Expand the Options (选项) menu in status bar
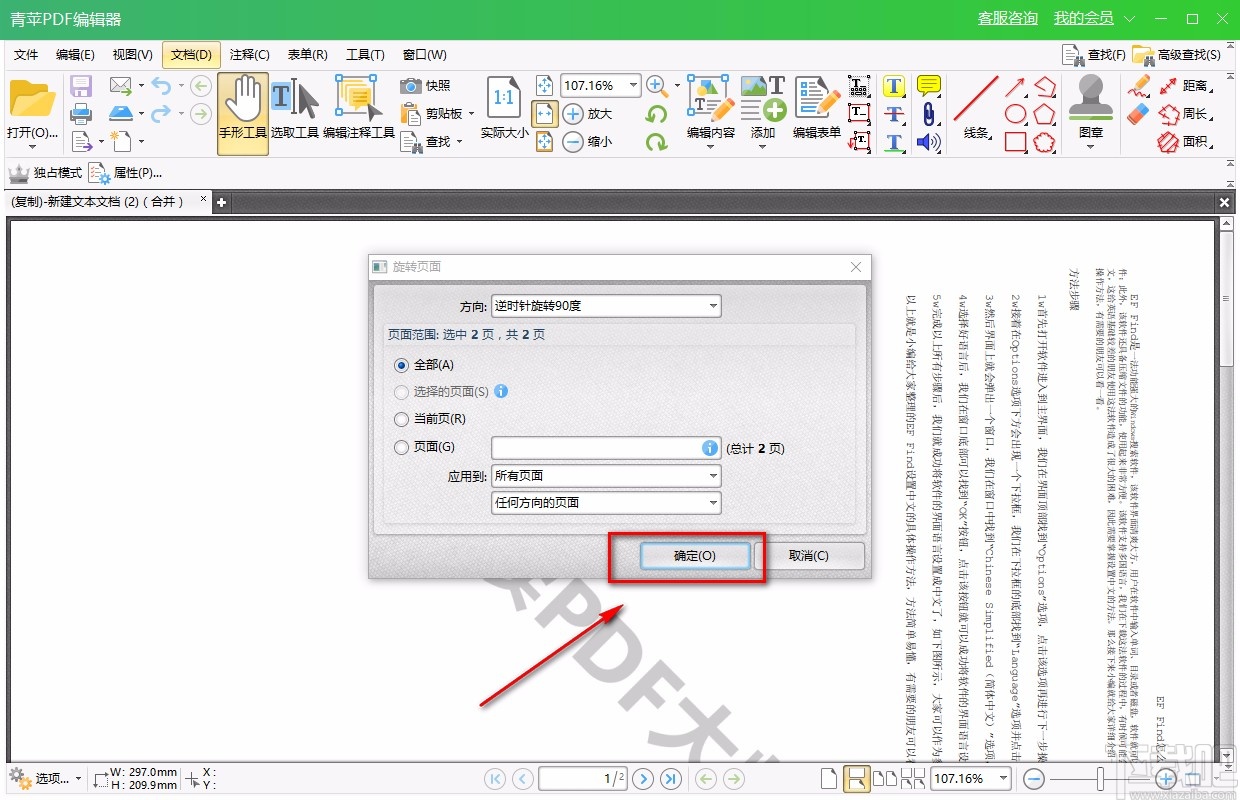Viewport: 1240px width, 800px height. point(46,778)
